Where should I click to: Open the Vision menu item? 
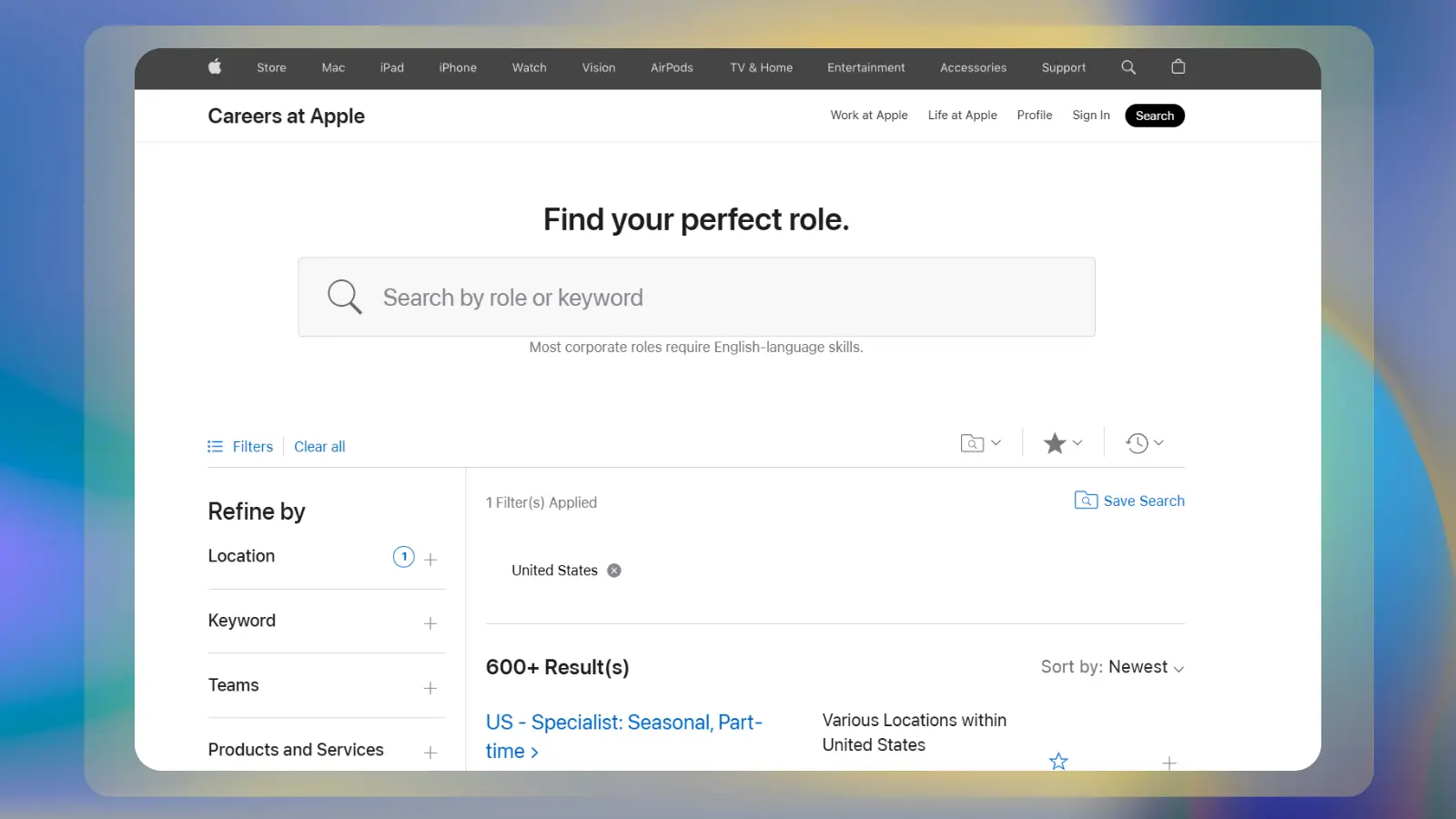click(599, 67)
